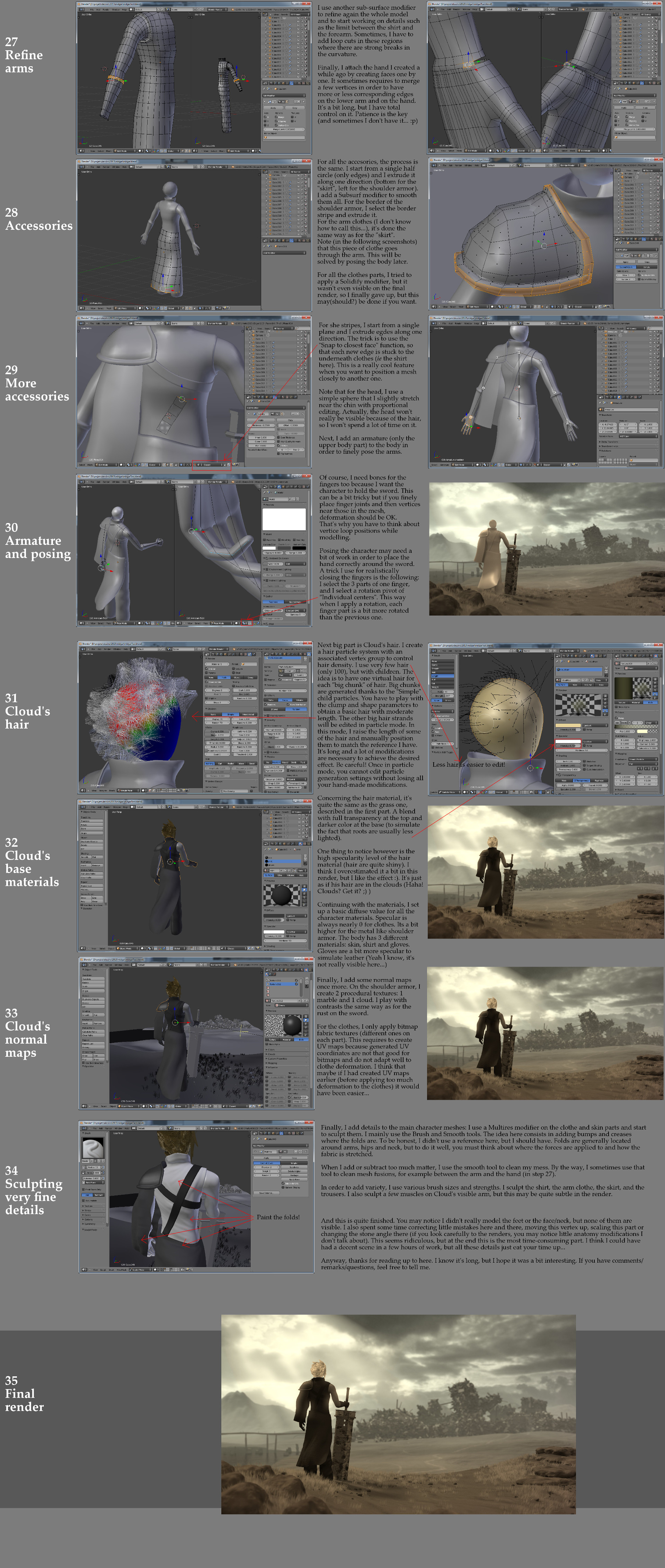
Task: Open the Add Modifier dropdown
Action: click(x=281, y=1145)
